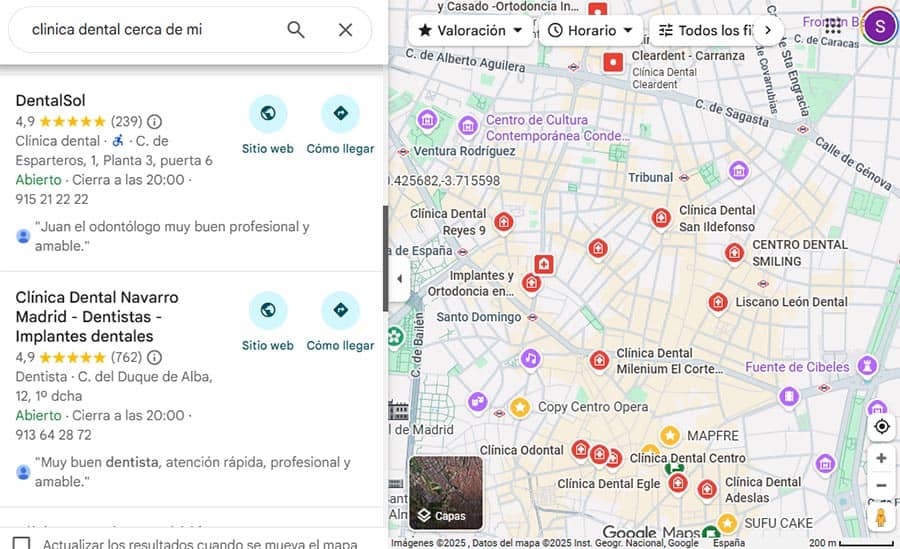
Task: Click the SUFU CAKE star pin
Action: pos(727,523)
